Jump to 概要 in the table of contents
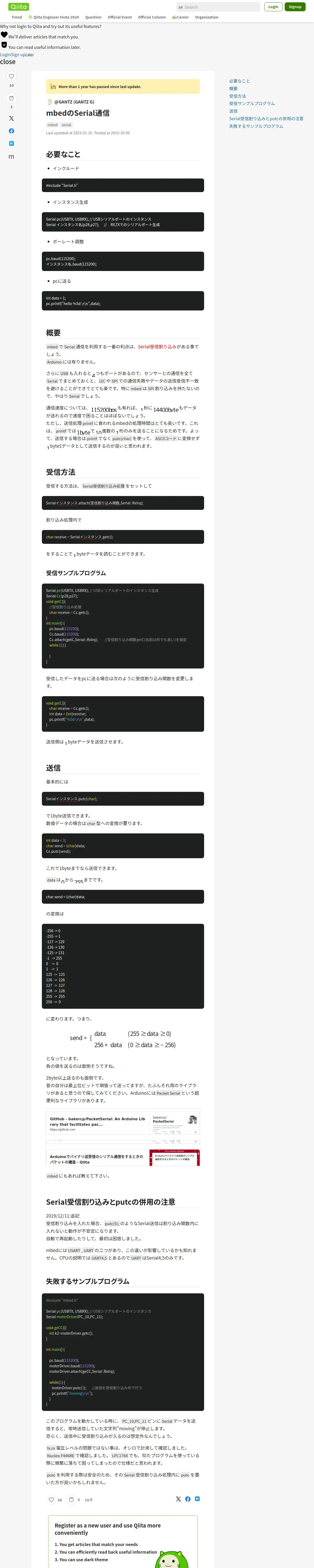This screenshot has height=1568, width=314. [x=233, y=88]
